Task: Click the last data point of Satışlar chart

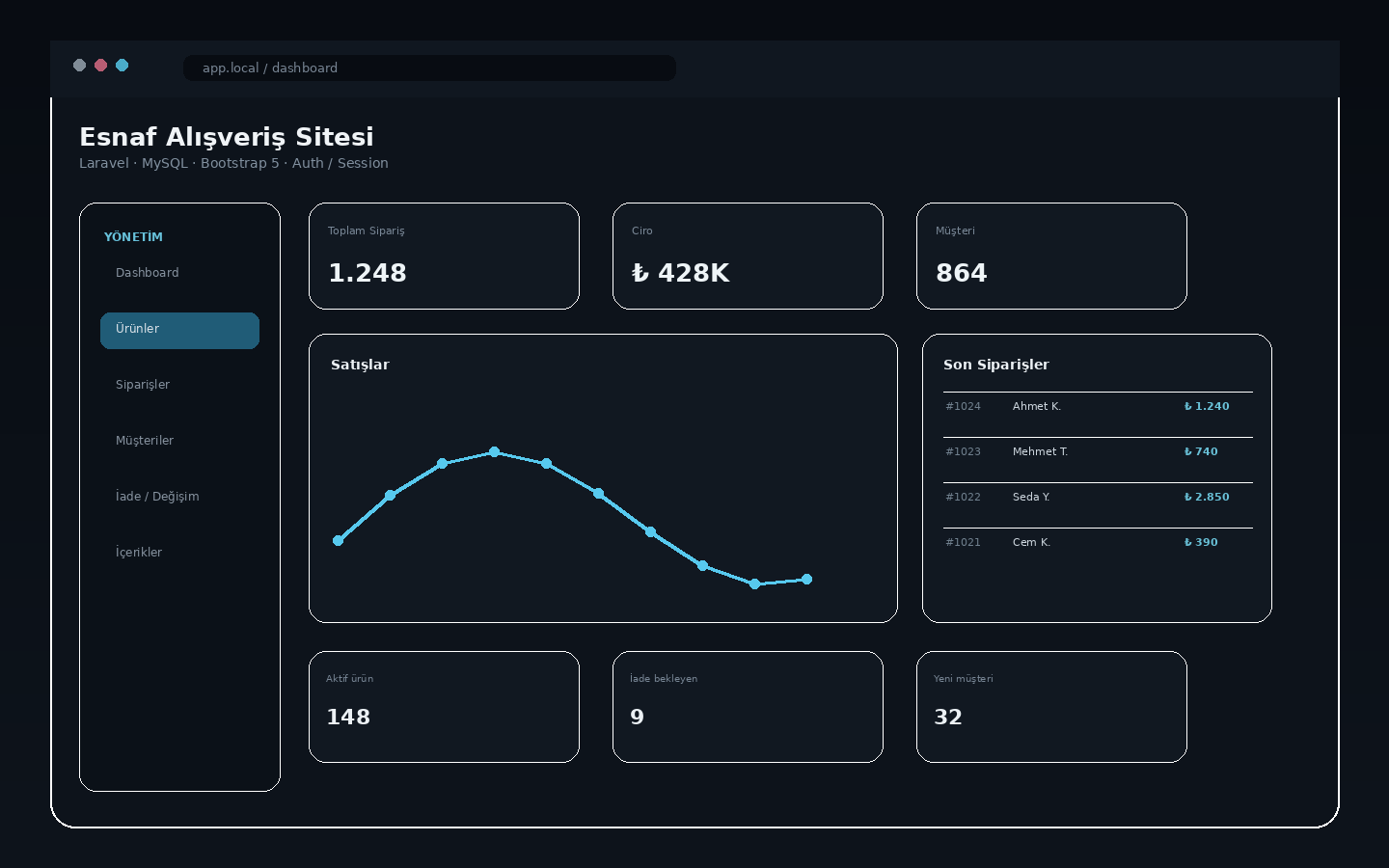Action: (807, 580)
